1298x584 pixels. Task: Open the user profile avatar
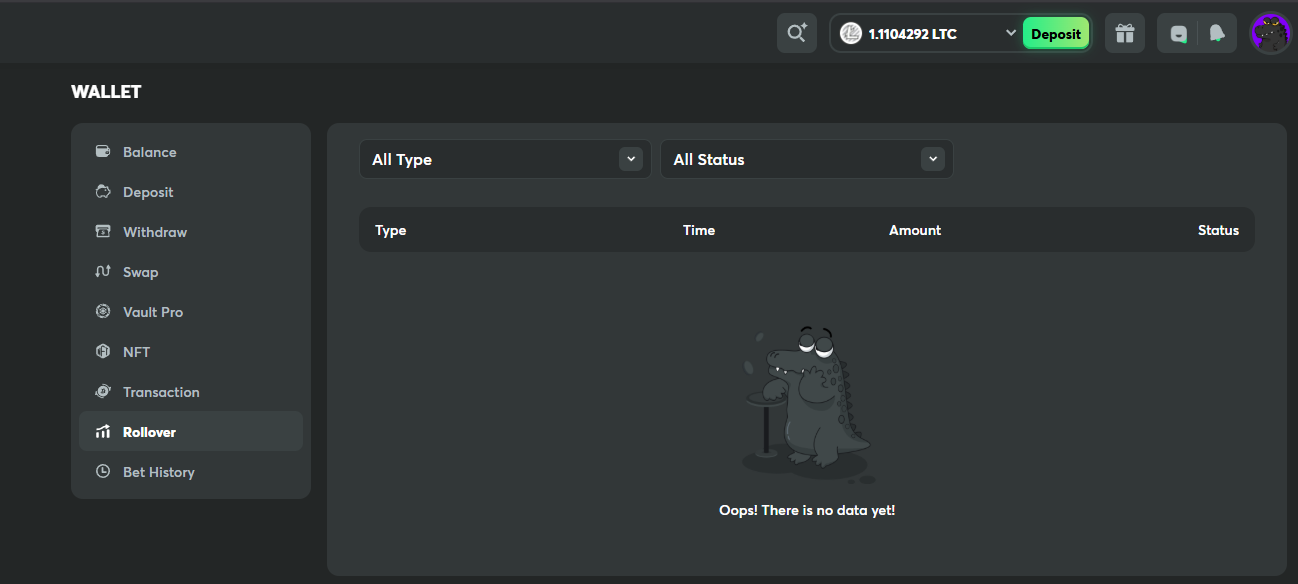click(x=1270, y=33)
